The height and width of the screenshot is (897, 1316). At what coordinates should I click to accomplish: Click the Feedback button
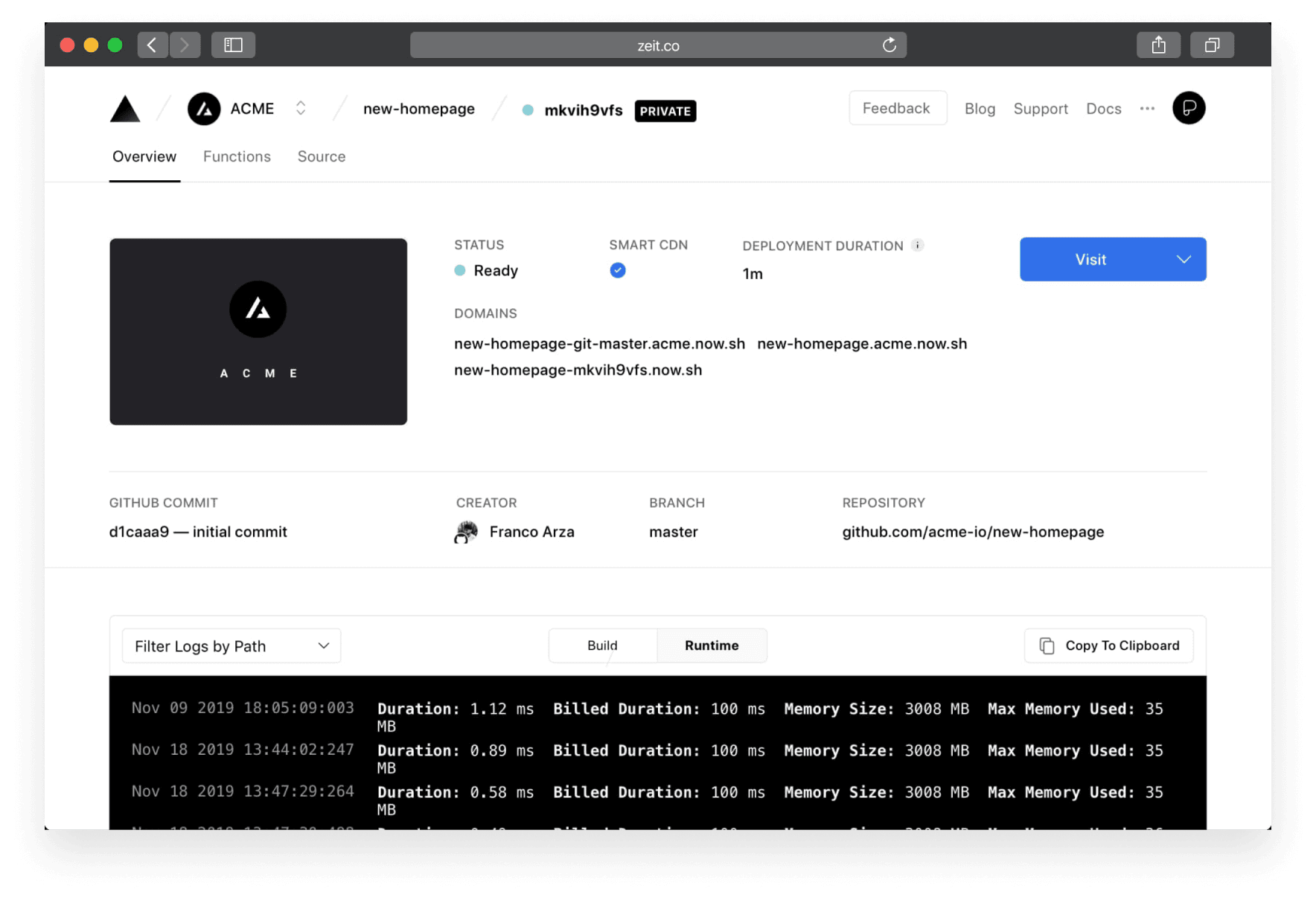897,108
